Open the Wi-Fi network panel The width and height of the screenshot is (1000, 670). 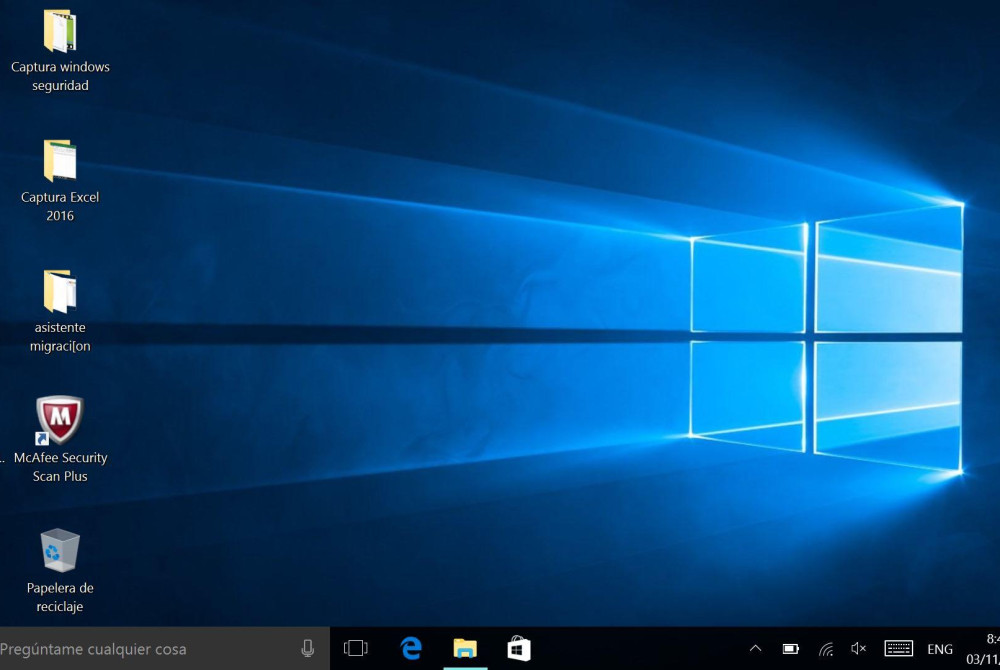point(826,649)
